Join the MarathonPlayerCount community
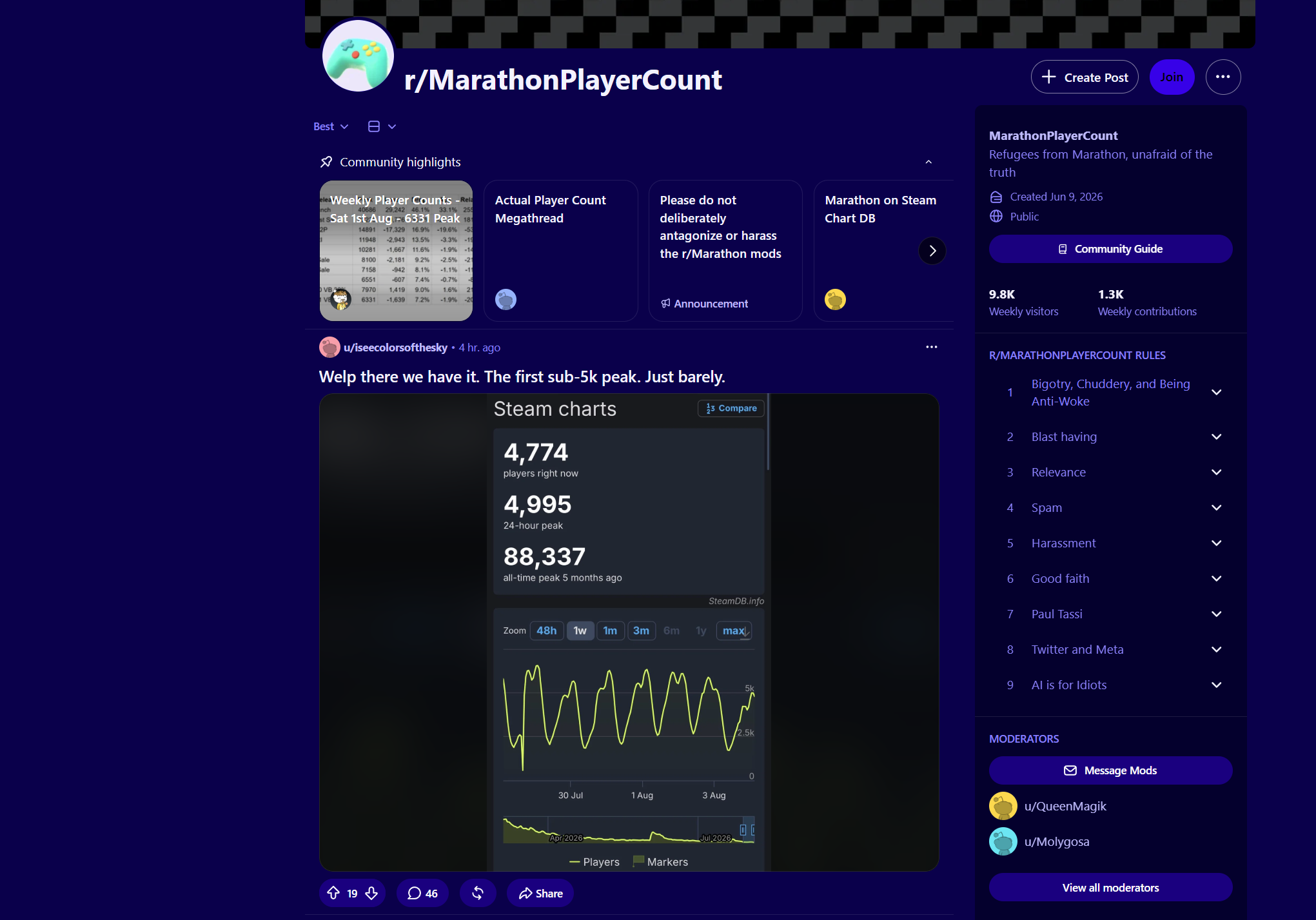Image resolution: width=1316 pixels, height=920 pixels. [1172, 77]
